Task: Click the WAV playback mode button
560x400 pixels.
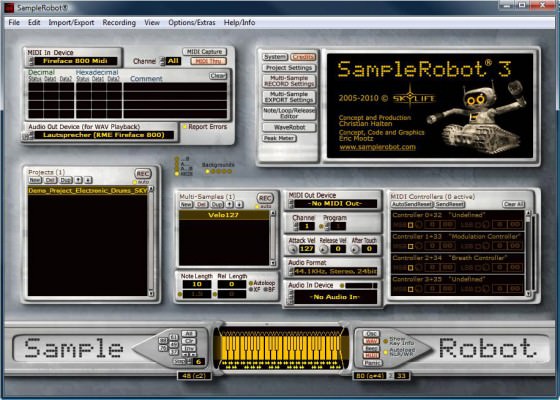Action: (x=371, y=341)
